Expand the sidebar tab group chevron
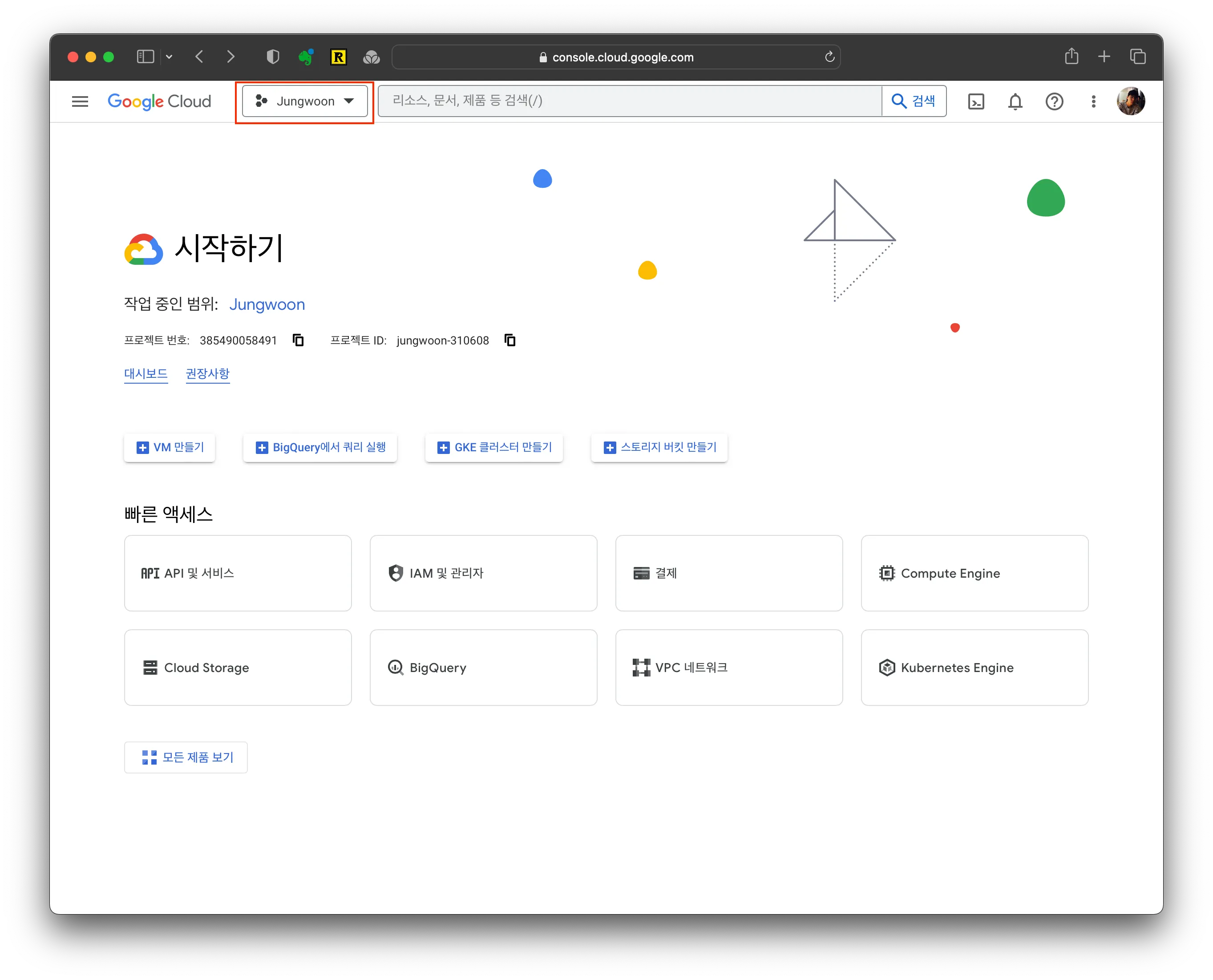Image resolution: width=1213 pixels, height=980 pixels. (169, 57)
